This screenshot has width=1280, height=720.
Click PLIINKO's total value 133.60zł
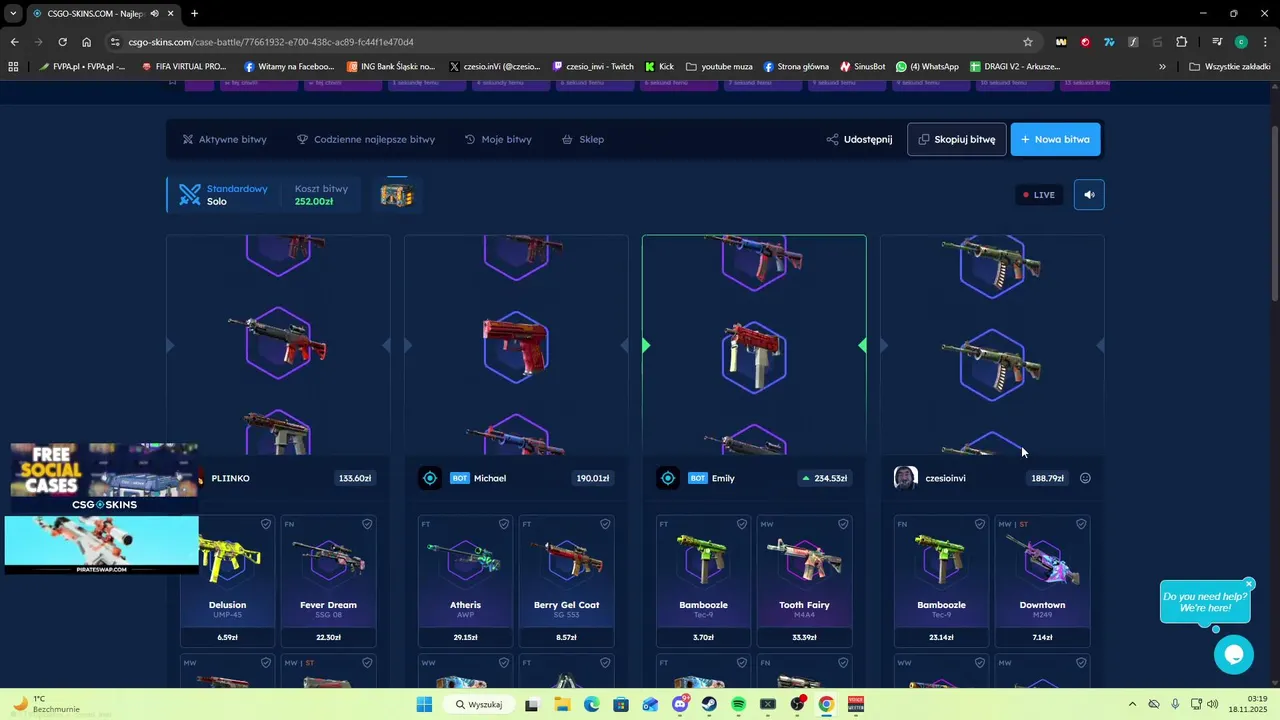[x=355, y=478]
